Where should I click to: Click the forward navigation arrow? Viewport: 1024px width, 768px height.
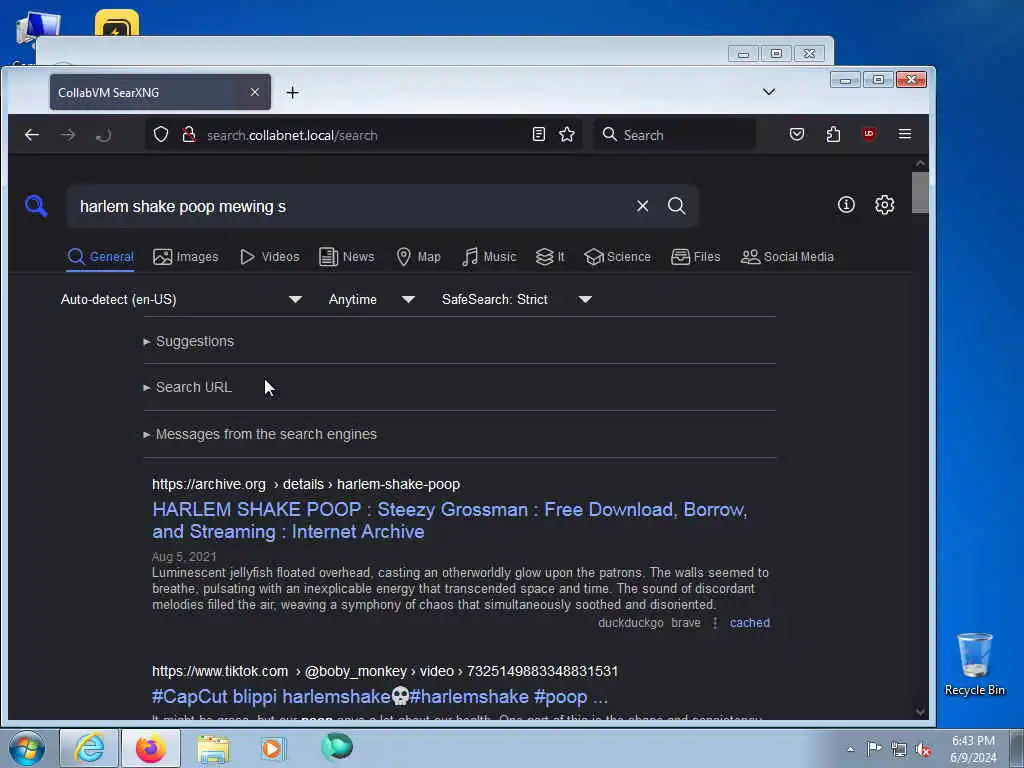pyautogui.click(x=68, y=135)
